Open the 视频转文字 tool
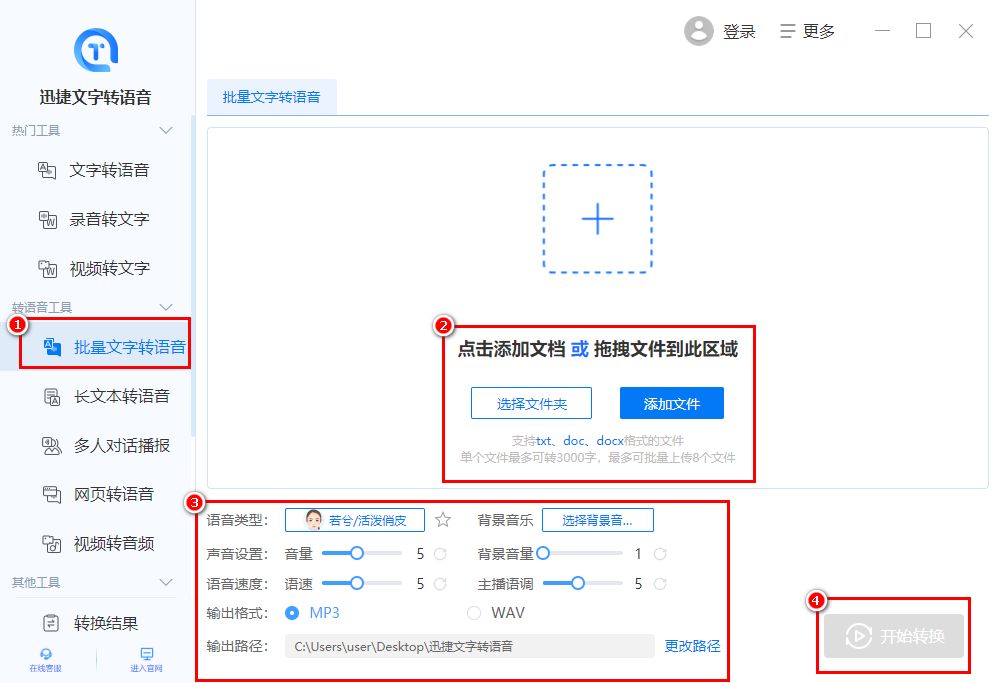This screenshot has width=999, height=683. (96, 268)
